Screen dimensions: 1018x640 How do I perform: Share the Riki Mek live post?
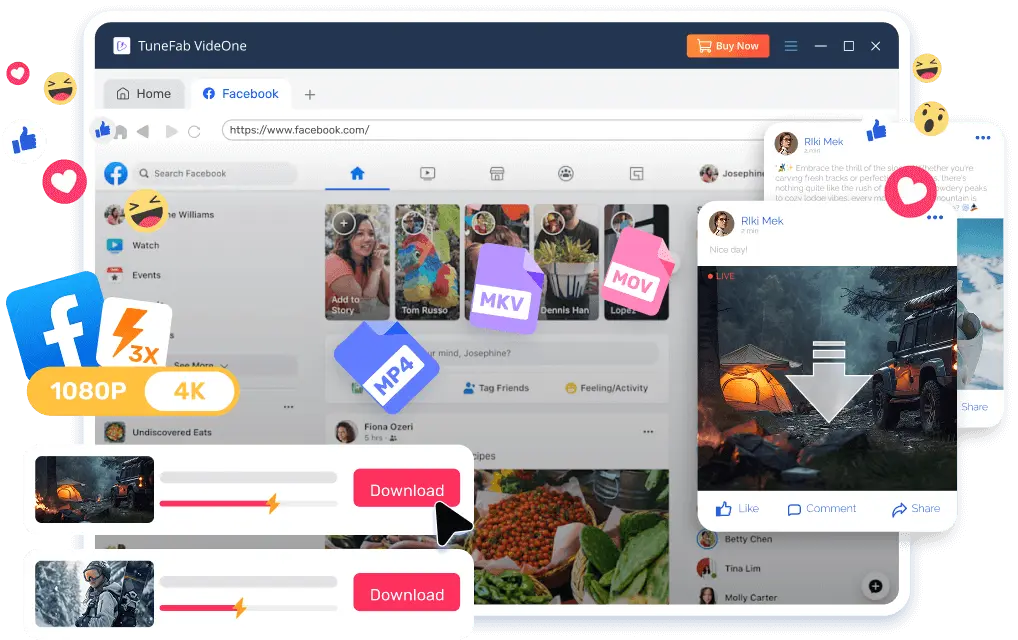(916, 509)
